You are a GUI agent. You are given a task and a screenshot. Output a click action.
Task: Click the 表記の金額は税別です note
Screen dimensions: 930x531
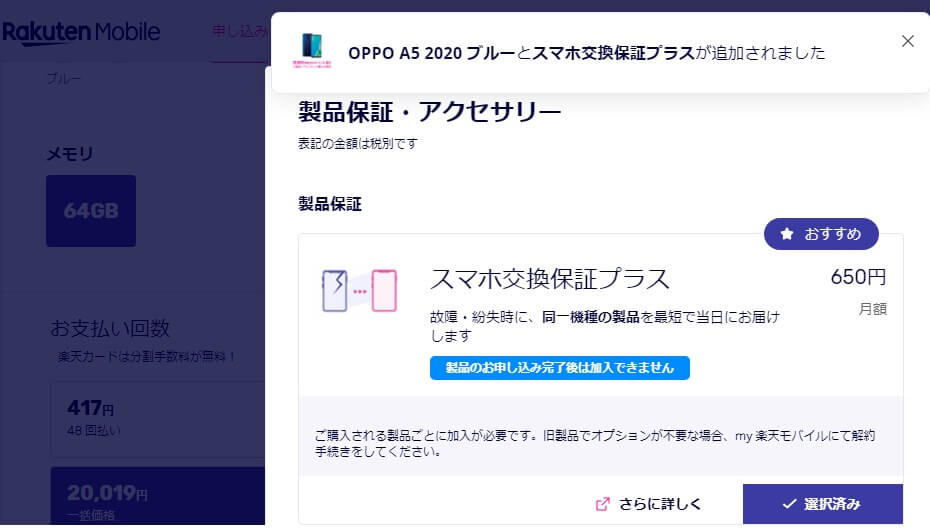pos(358,144)
